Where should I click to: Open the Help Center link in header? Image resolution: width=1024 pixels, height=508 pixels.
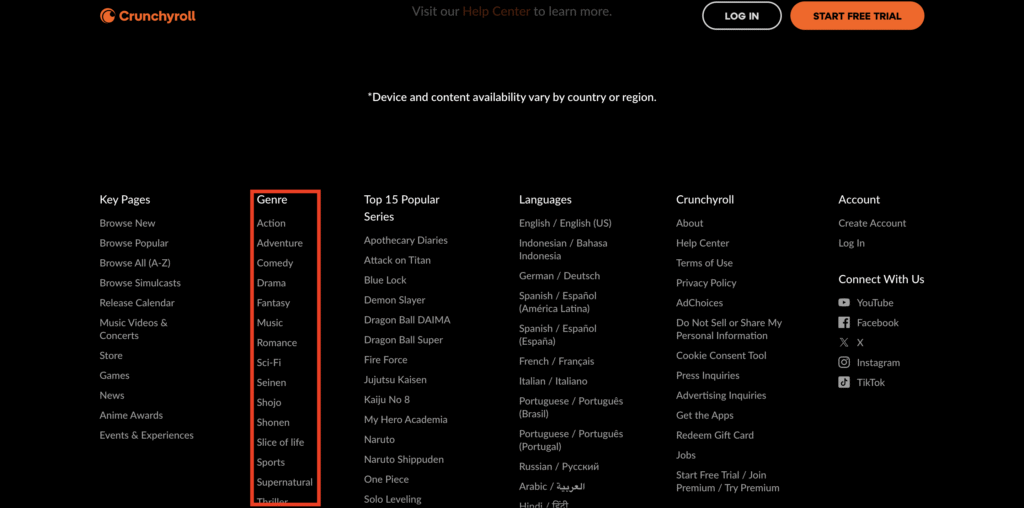pyautogui.click(x=496, y=11)
